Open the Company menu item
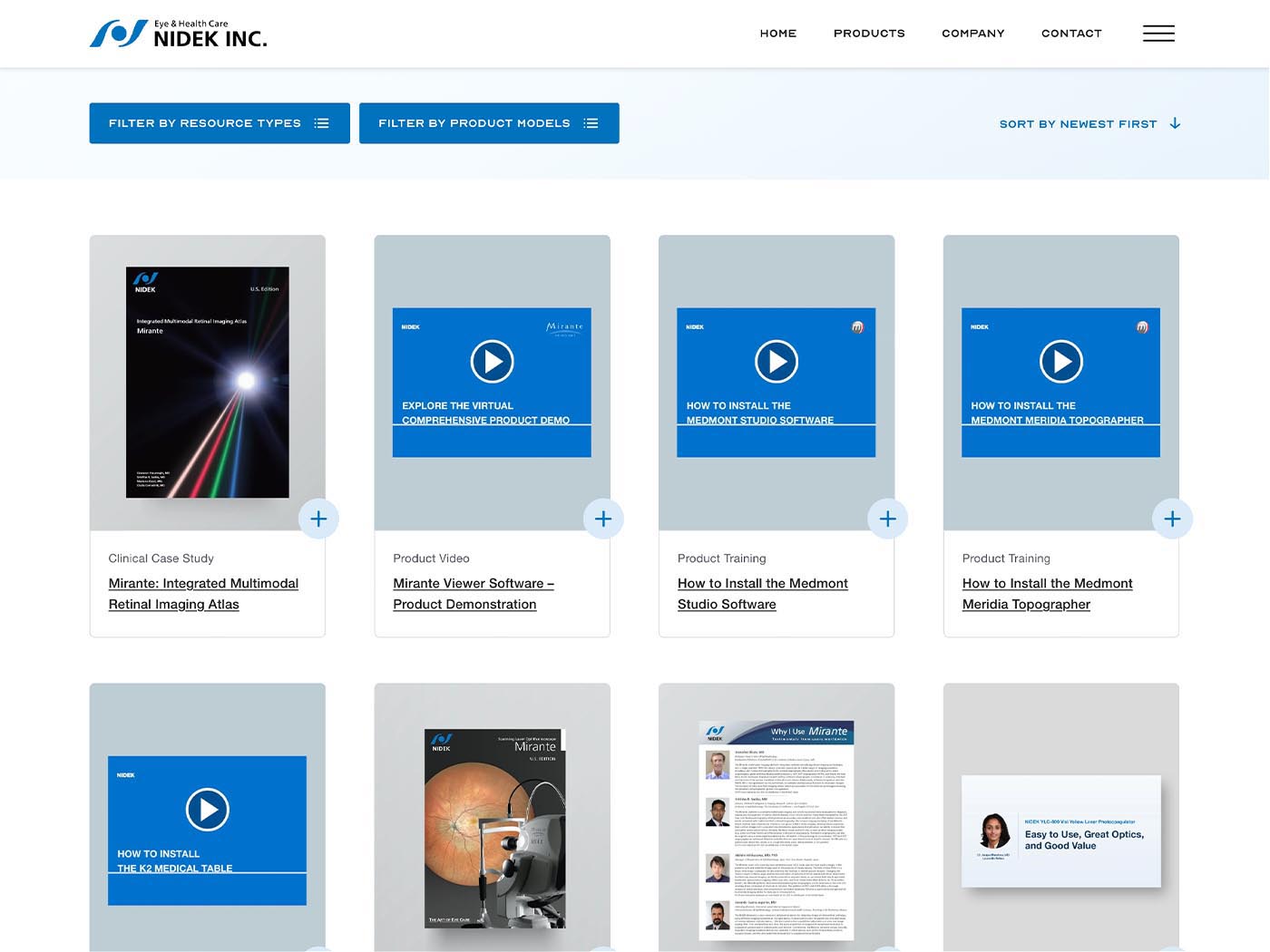 click(x=973, y=34)
